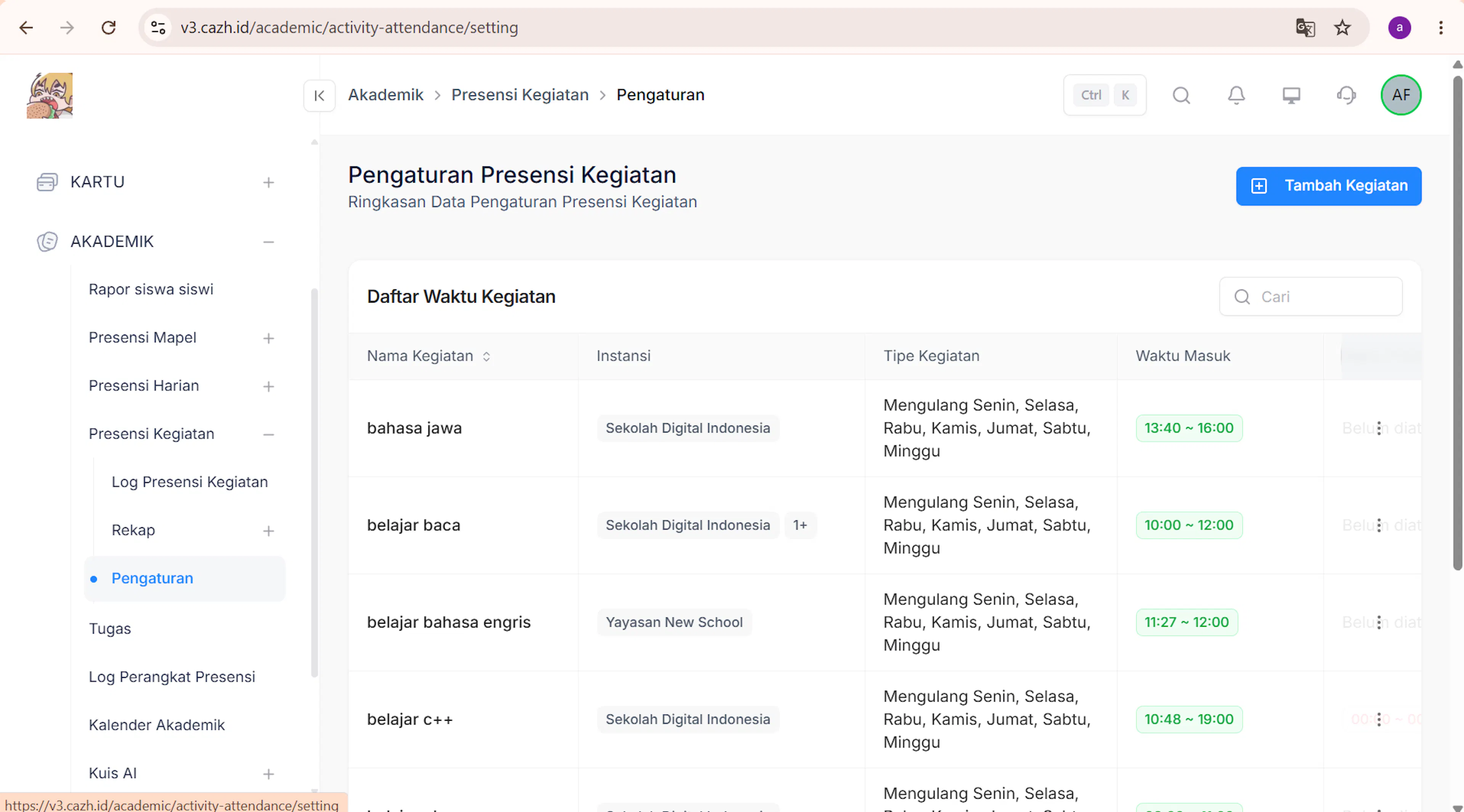This screenshot has width=1464, height=812.
Task: Click the 10:00 ~ 12:00 time badge
Action: [x=1189, y=525]
